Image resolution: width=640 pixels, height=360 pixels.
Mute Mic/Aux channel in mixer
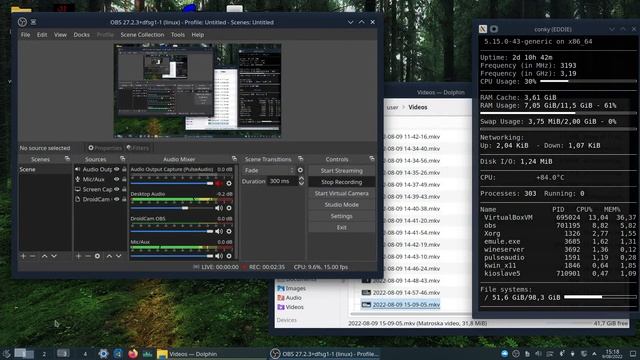point(219,256)
